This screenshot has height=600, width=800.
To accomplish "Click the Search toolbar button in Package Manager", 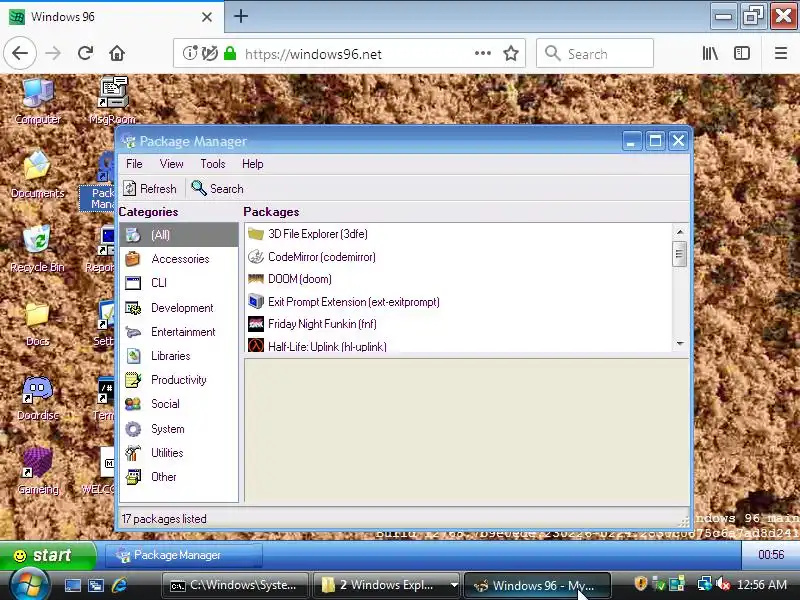I will (217, 189).
